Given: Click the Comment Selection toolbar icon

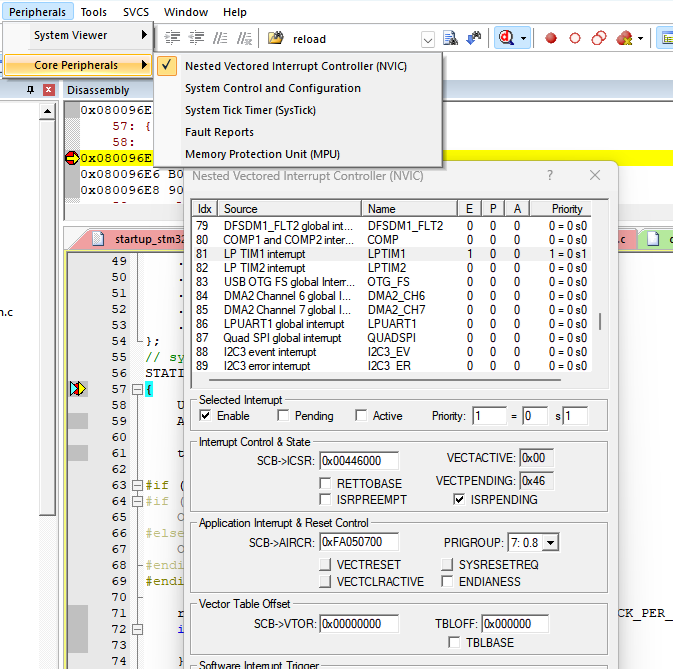Looking at the screenshot, I should point(220,39).
